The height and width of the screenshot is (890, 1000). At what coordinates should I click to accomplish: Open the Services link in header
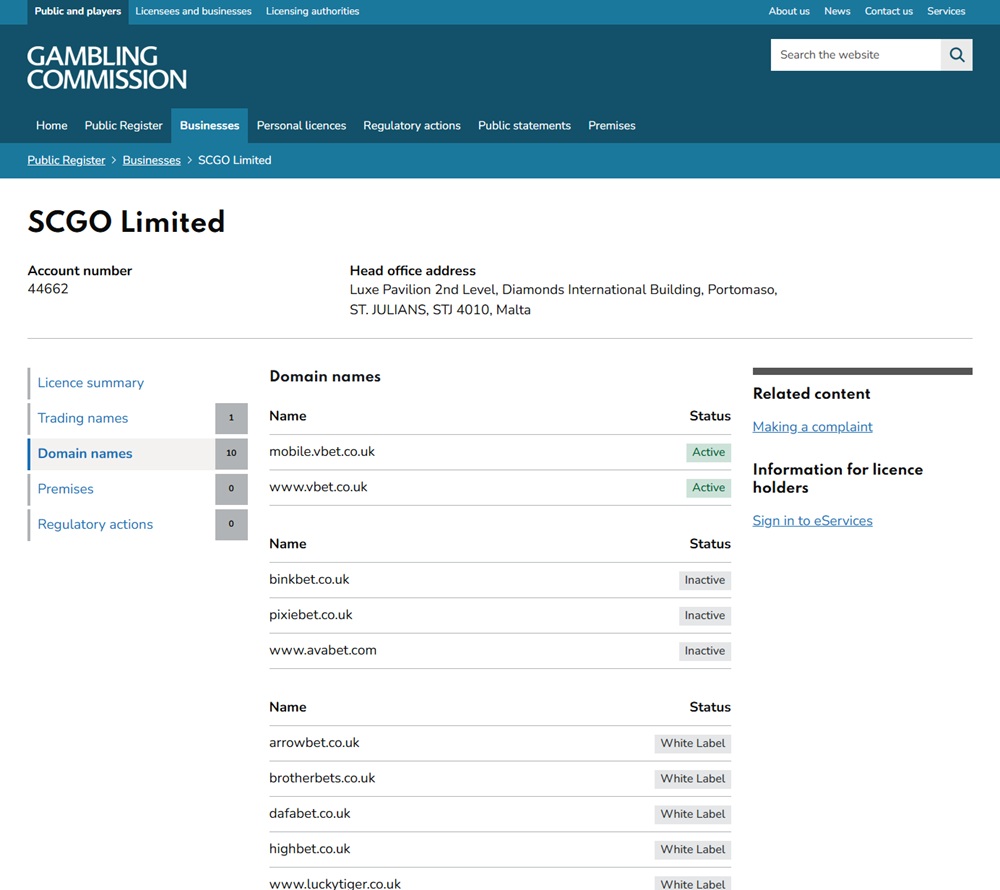(946, 11)
